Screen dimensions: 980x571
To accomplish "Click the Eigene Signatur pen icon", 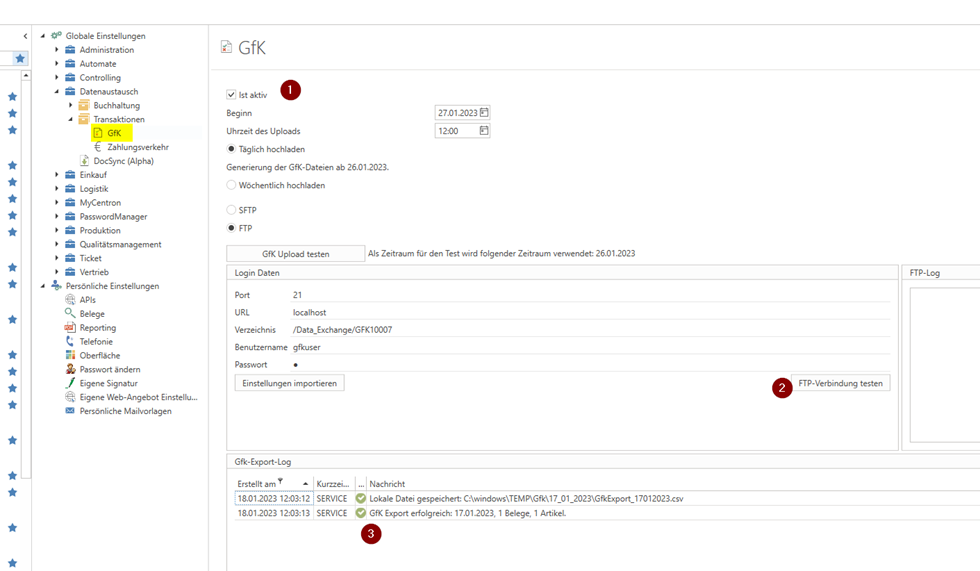I will coord(70,383).
